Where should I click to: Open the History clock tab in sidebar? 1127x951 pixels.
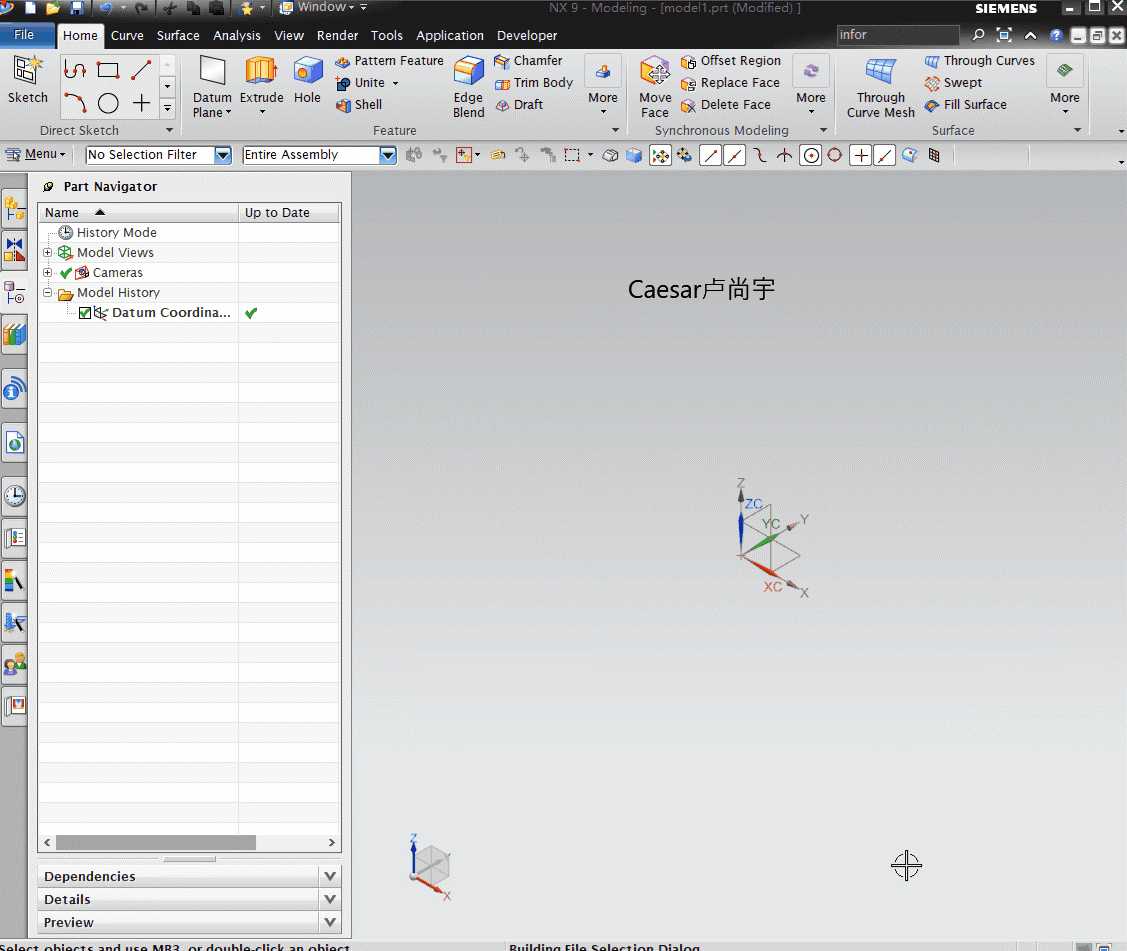14,496
